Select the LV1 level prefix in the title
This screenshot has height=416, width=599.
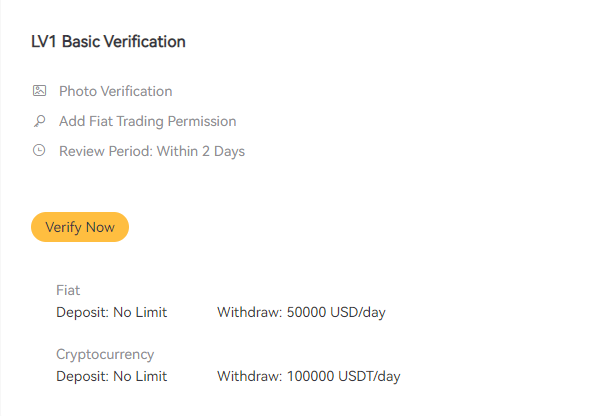click(x=44, y=42)
